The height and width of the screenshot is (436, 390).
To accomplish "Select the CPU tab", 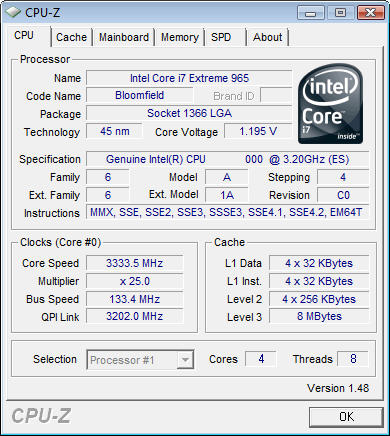I will [x=24, y=35].
